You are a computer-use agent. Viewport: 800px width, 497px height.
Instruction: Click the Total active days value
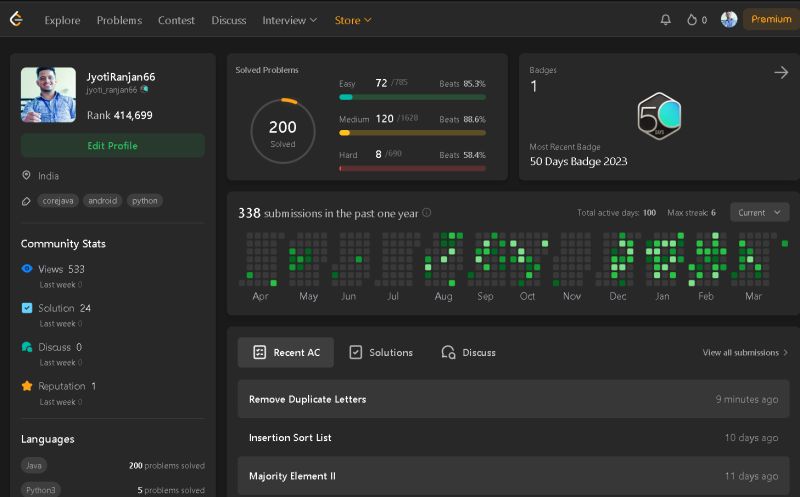(649, 213)
